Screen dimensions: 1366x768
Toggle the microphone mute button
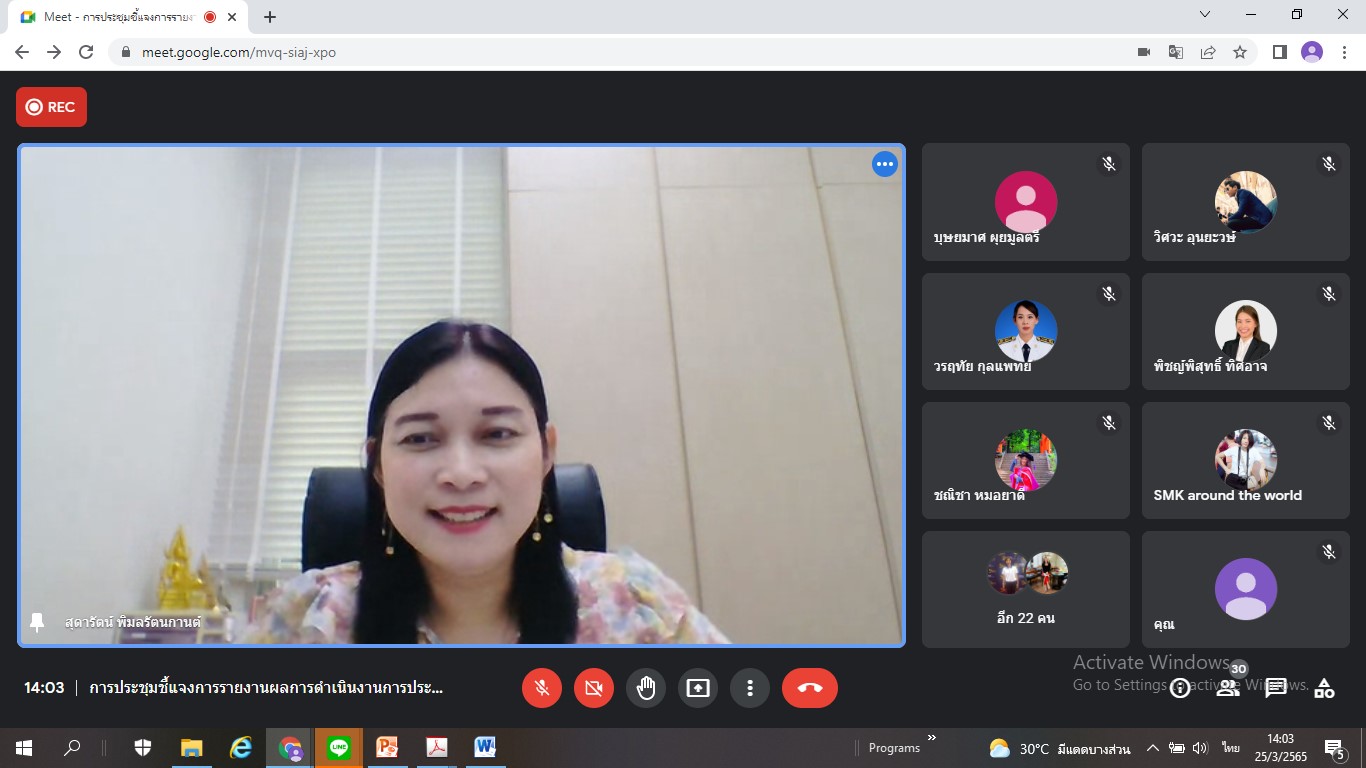(542, 688)
